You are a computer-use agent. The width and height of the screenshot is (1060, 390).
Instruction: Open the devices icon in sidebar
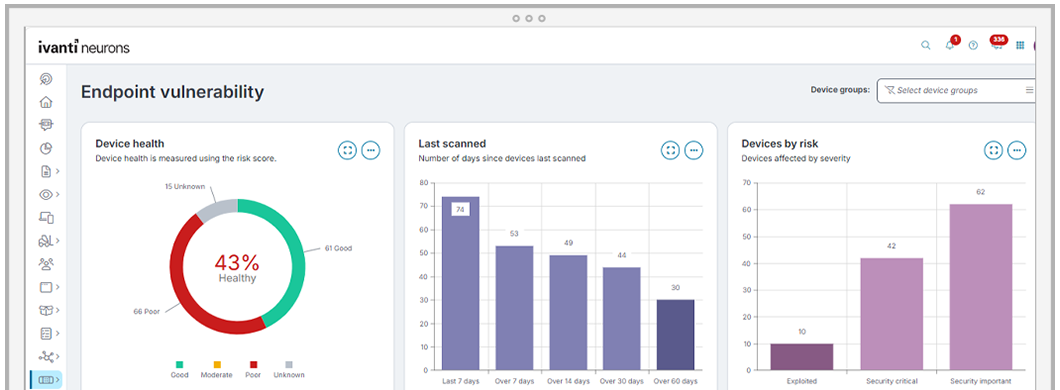point(46,218)
